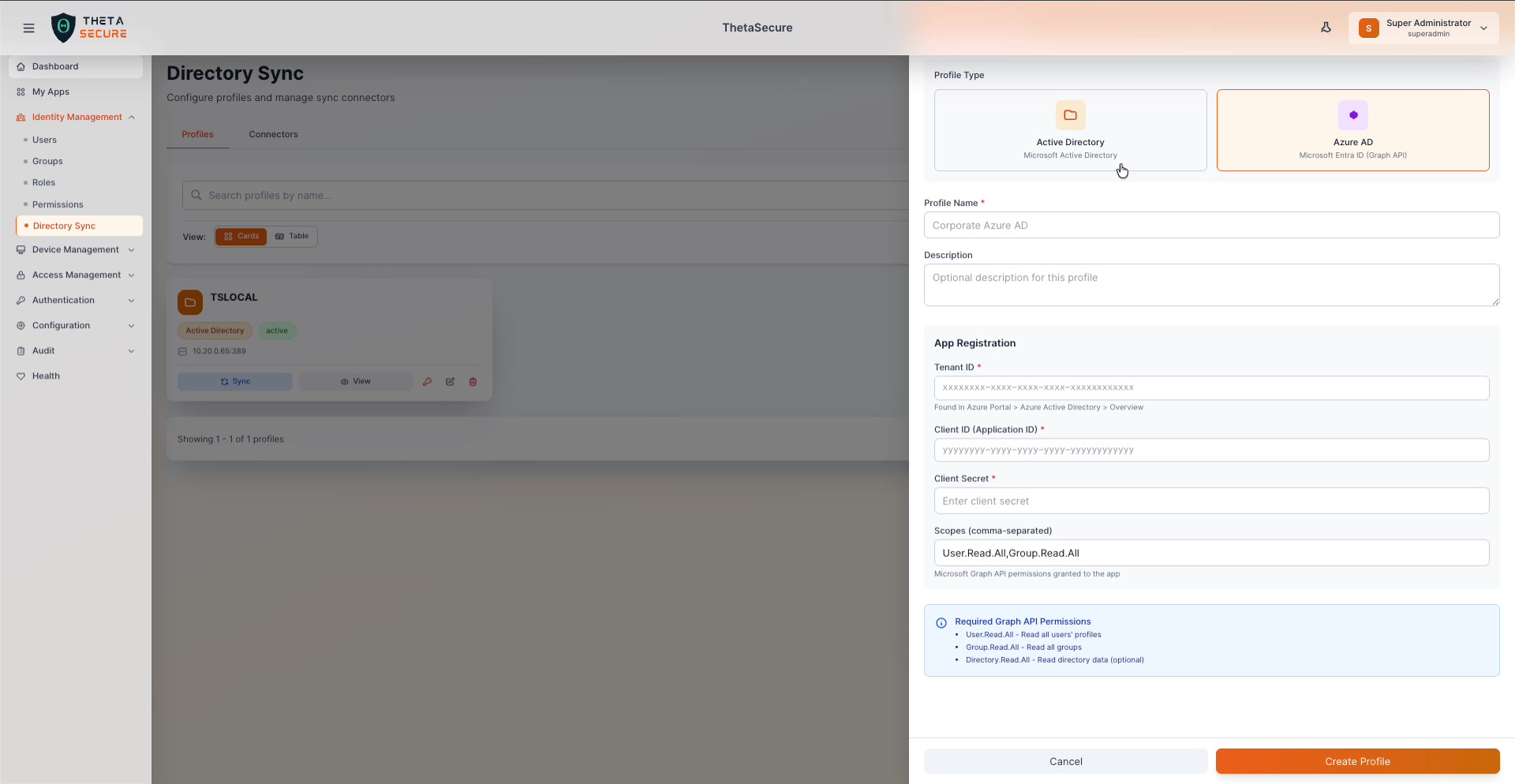Open Users under Identity Management

coord(44,140)
